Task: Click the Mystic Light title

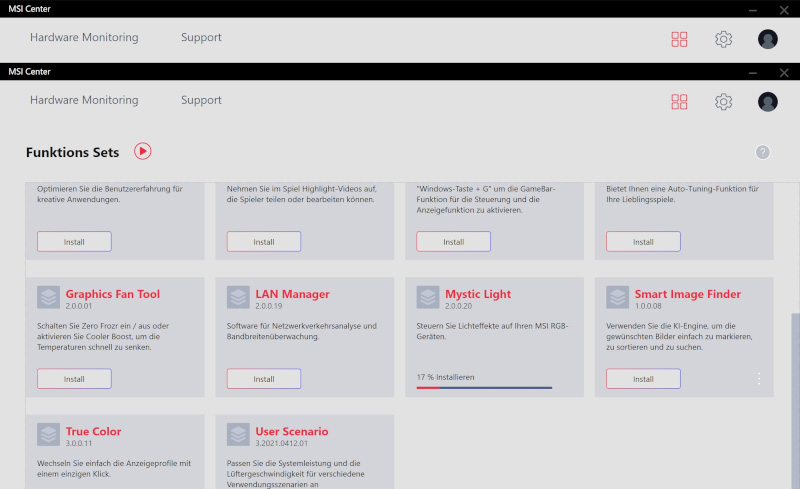Action: [478, 294]
